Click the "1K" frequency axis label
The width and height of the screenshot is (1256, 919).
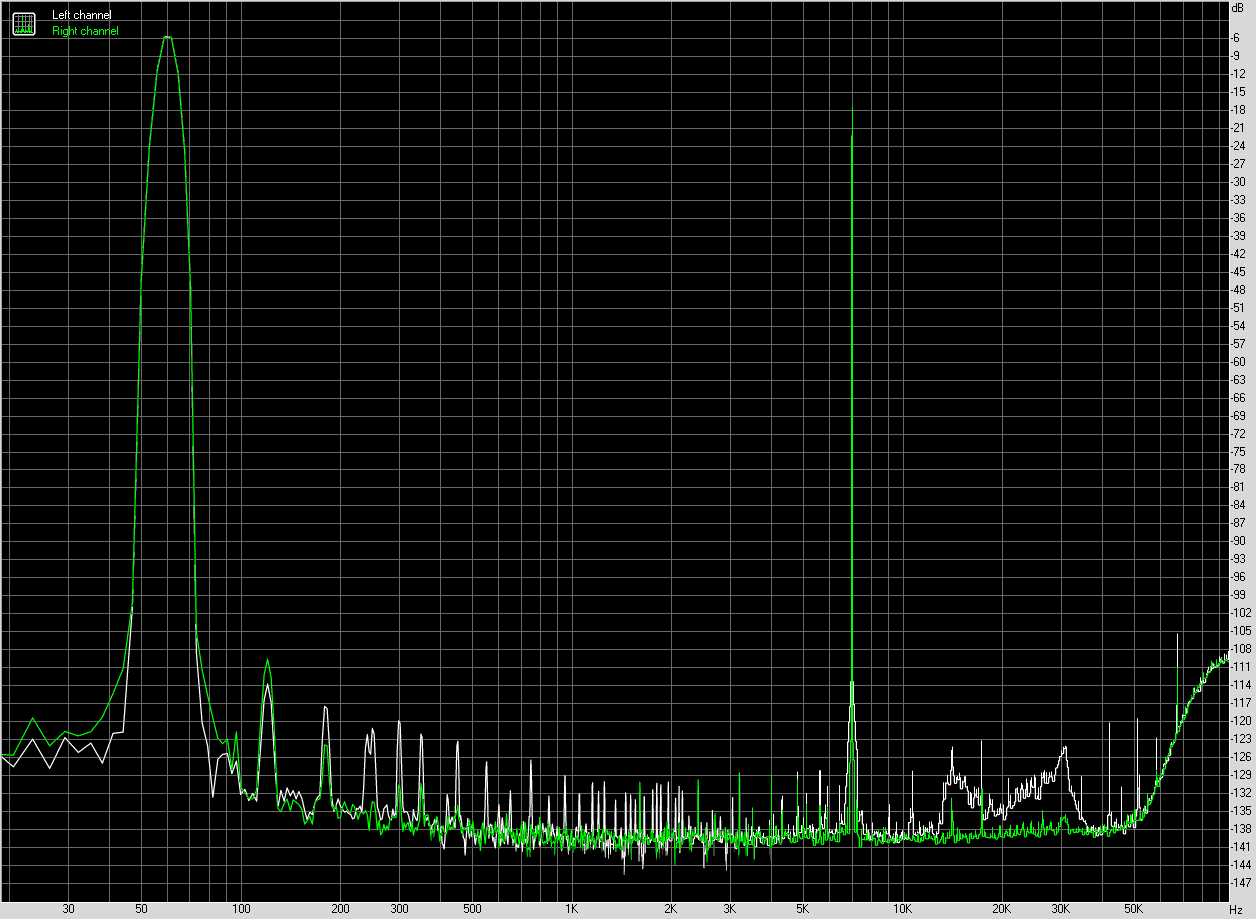[571, 909]
